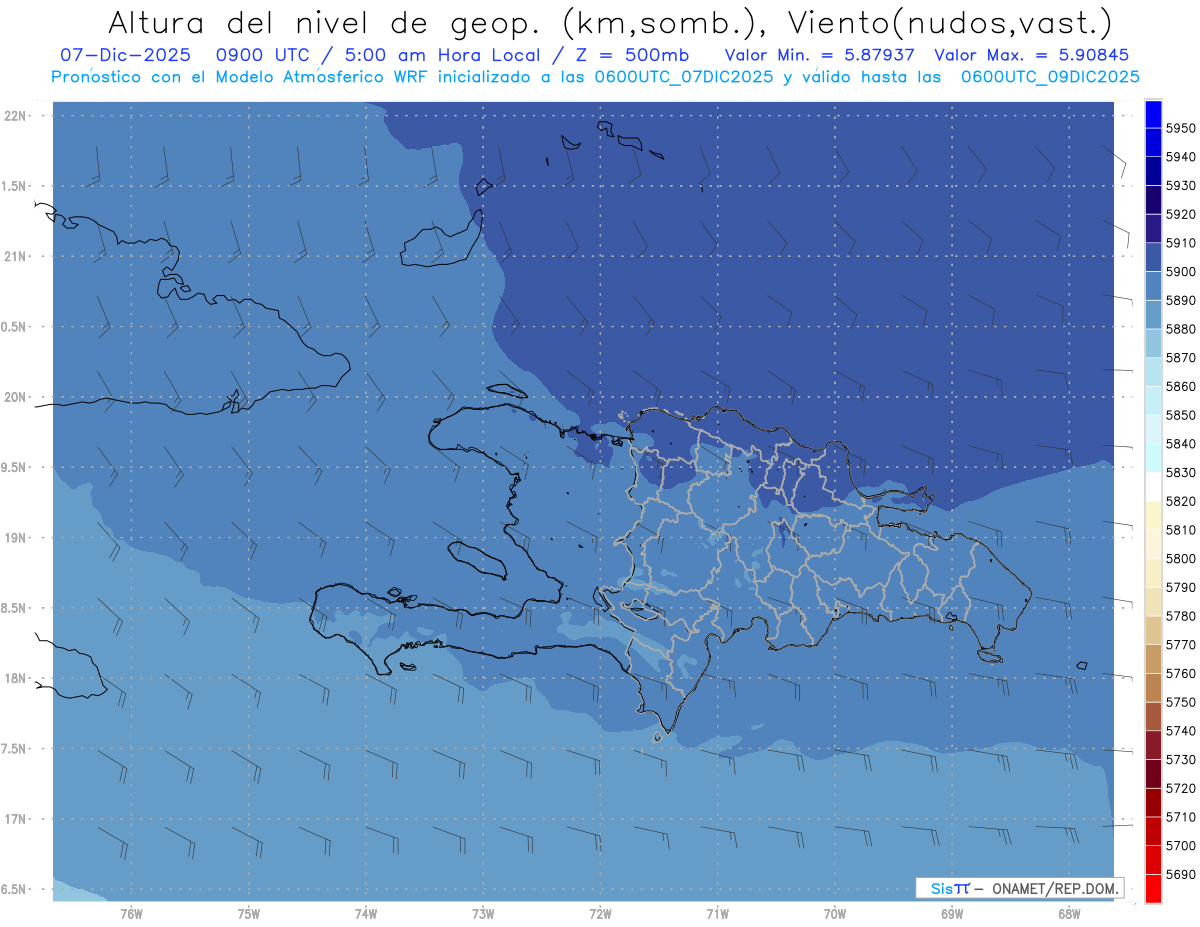The height and width of the screenshot is (927, 1200).
Task: Click the '72W' longitude axis label
Action: coord(601,914)
